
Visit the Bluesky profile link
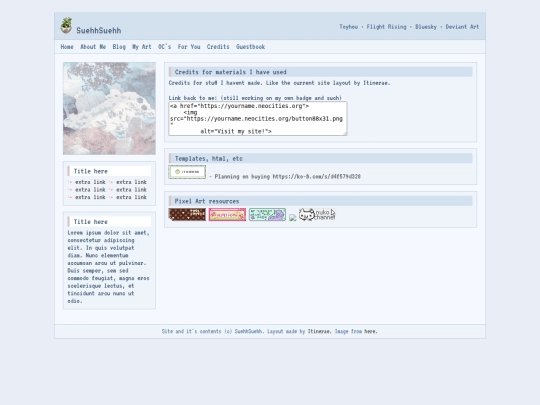click(x=426, y=27)
